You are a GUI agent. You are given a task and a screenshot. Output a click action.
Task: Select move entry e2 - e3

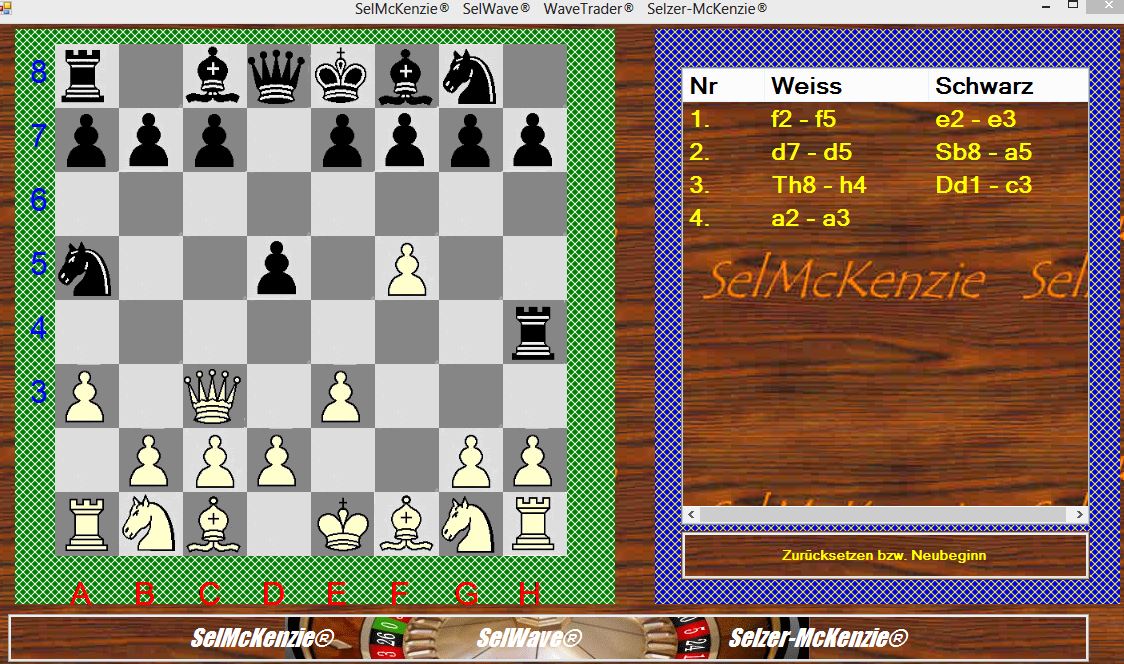976,119
